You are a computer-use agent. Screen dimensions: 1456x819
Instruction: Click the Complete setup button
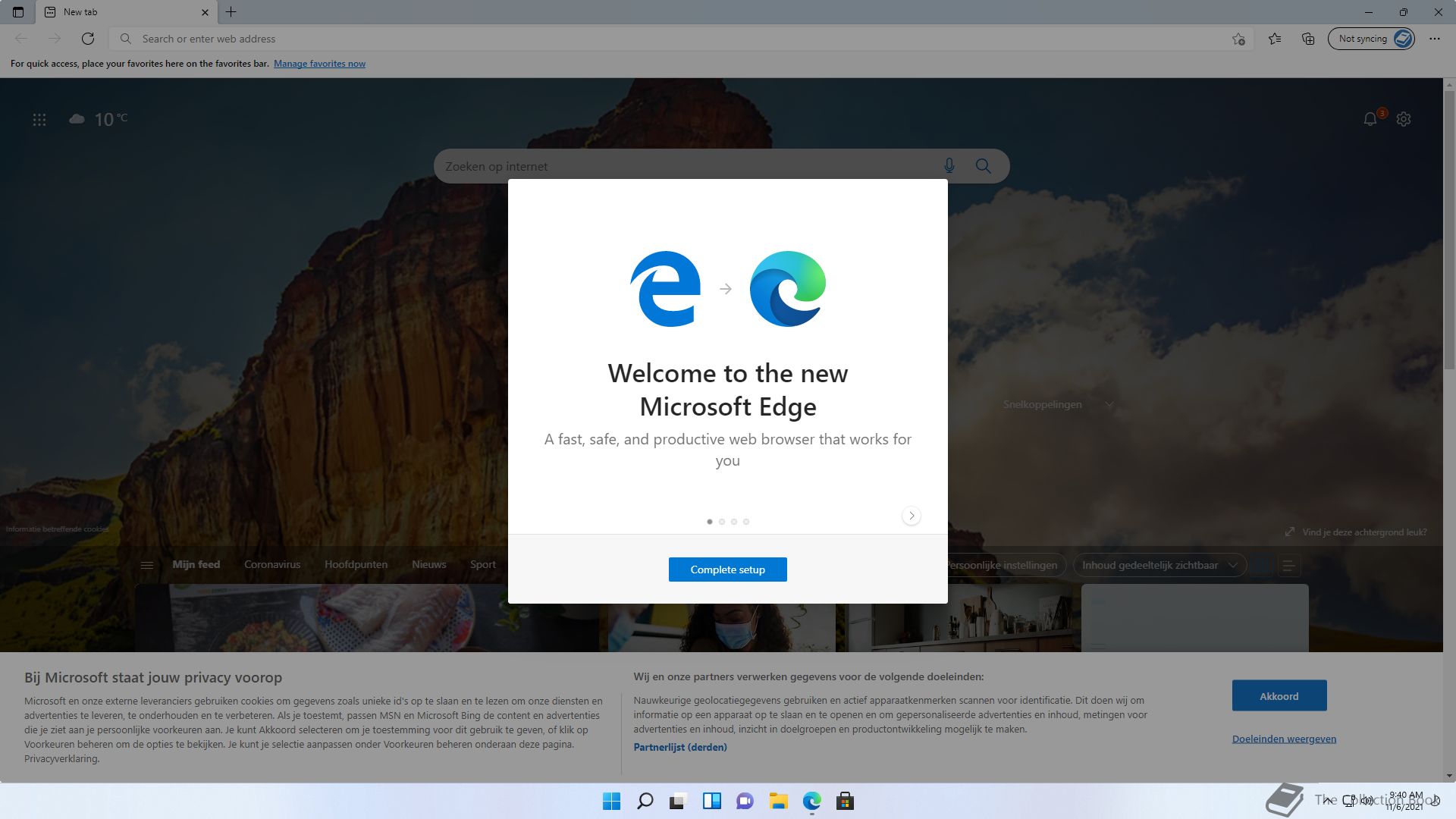click(728, 570)
